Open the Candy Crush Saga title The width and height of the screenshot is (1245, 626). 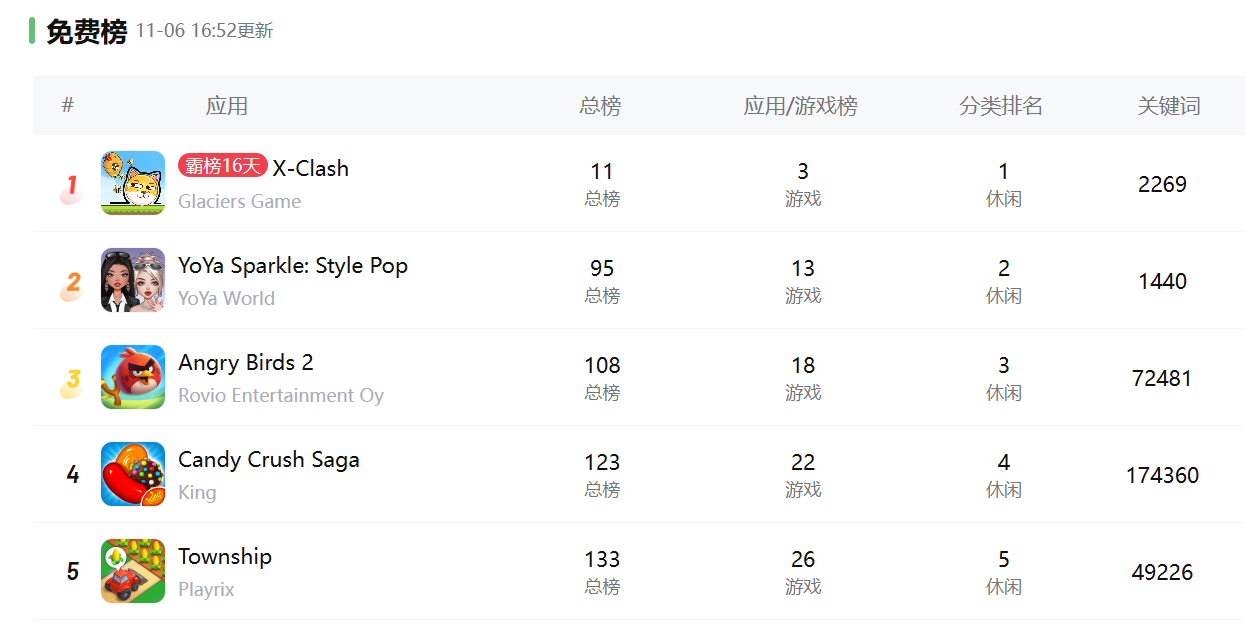pyautogui.click(x=269, y=459)
